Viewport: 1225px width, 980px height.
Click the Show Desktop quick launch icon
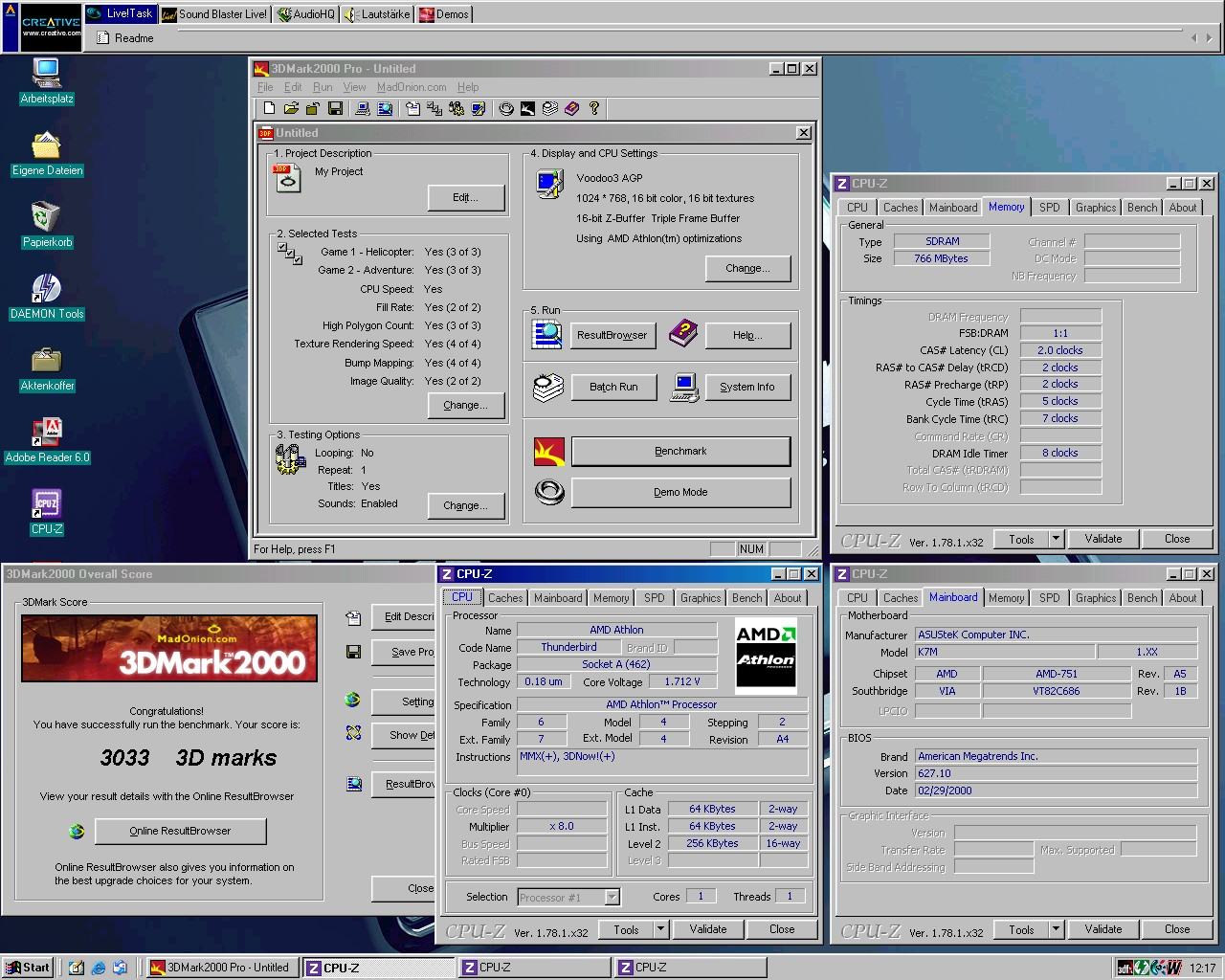77,968
